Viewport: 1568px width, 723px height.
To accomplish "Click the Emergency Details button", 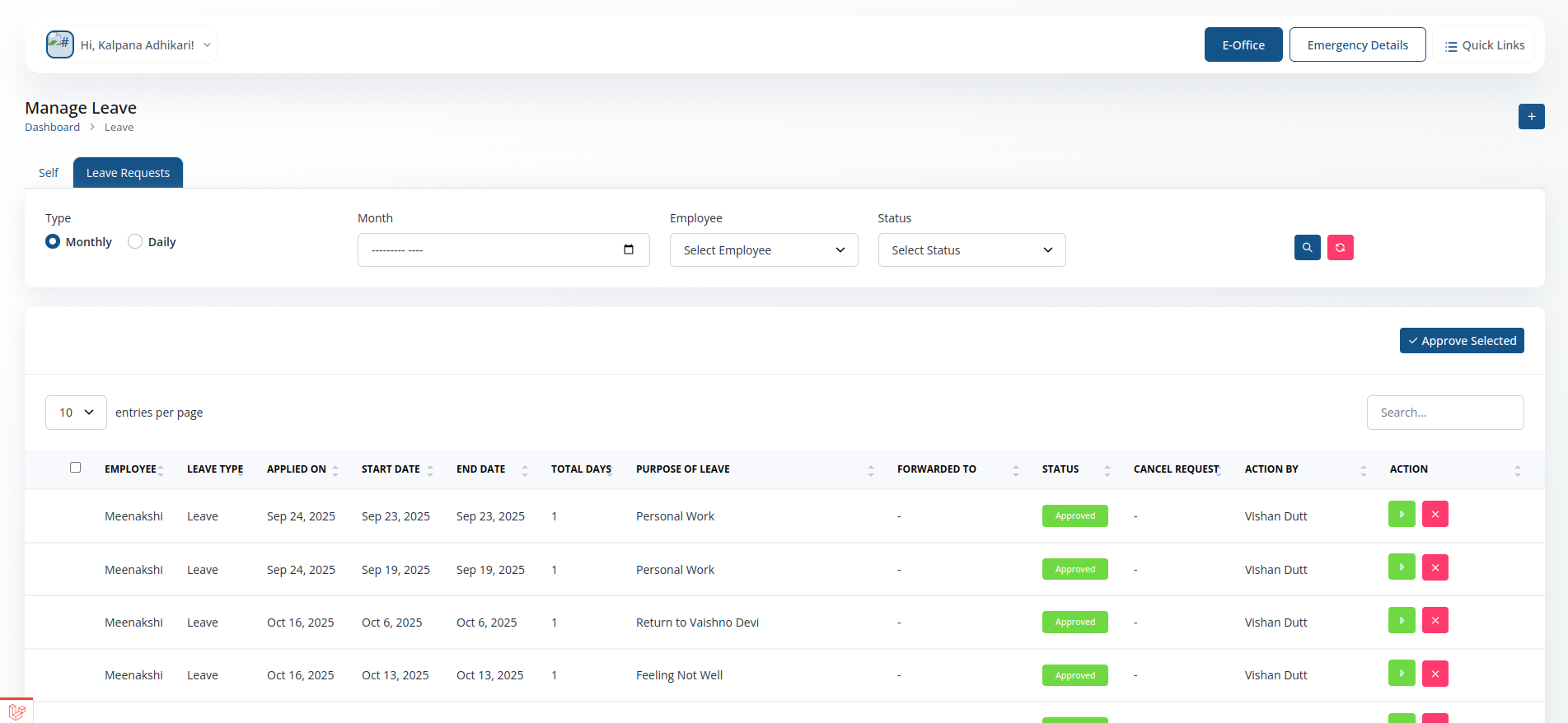I will pyautogui.click(x=1357, y=44).
